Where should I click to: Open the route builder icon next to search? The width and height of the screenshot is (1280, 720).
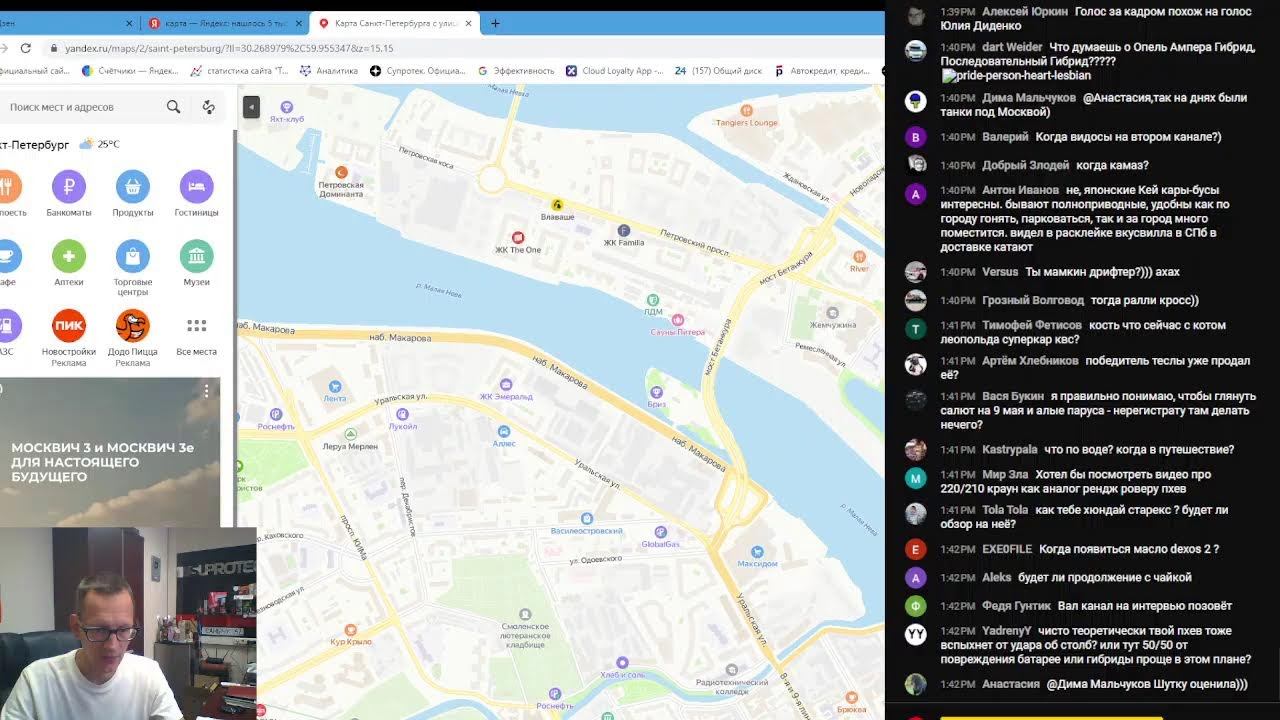(x=208, y=107)
